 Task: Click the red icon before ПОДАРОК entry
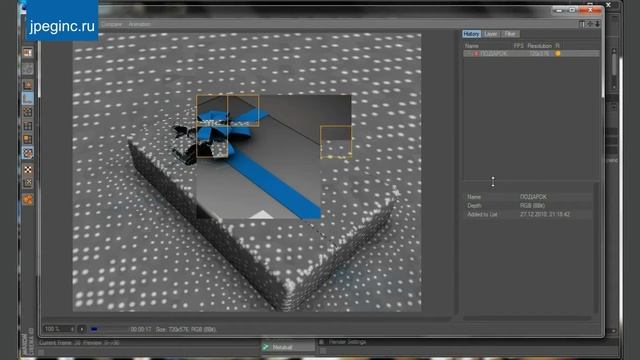point(476,53)
